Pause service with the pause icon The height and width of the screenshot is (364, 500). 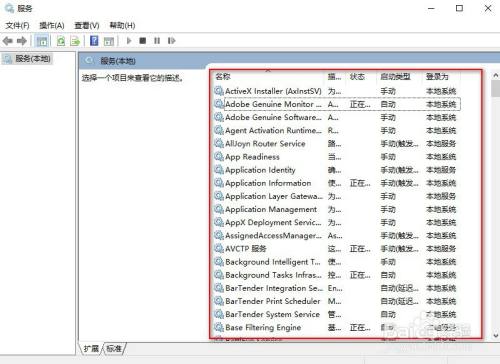pos(157,41)
